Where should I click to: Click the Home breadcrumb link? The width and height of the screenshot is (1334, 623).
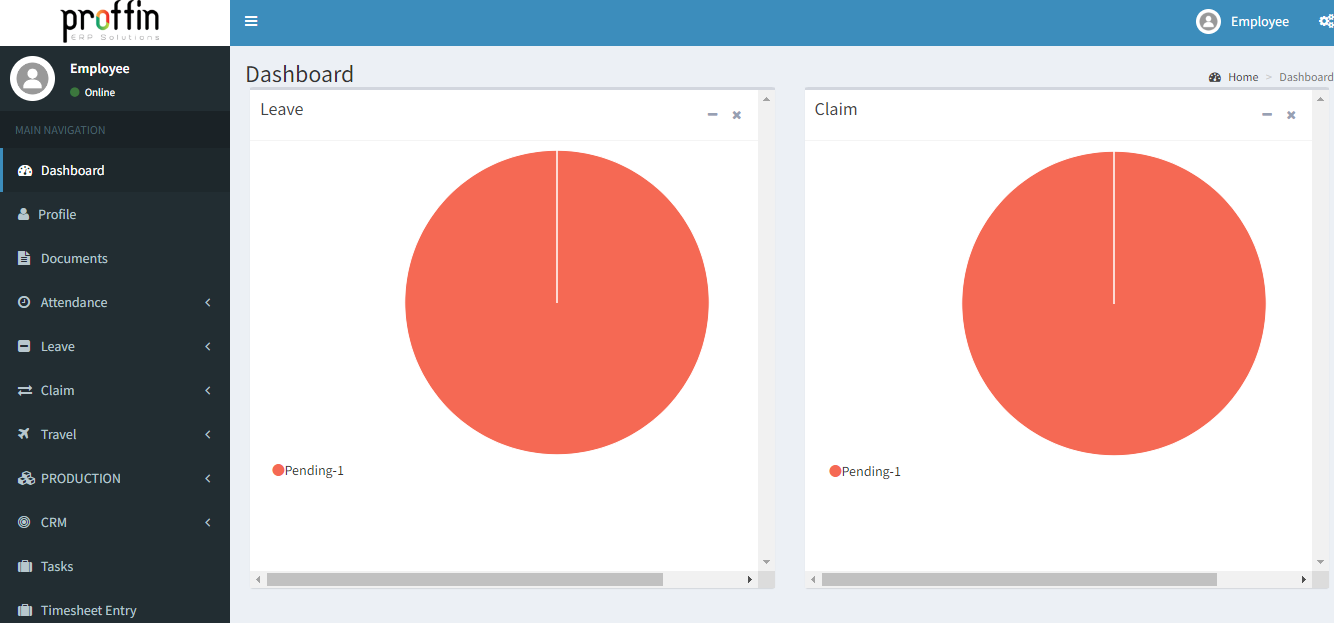pyautogui.click(x=1243, y=77)
